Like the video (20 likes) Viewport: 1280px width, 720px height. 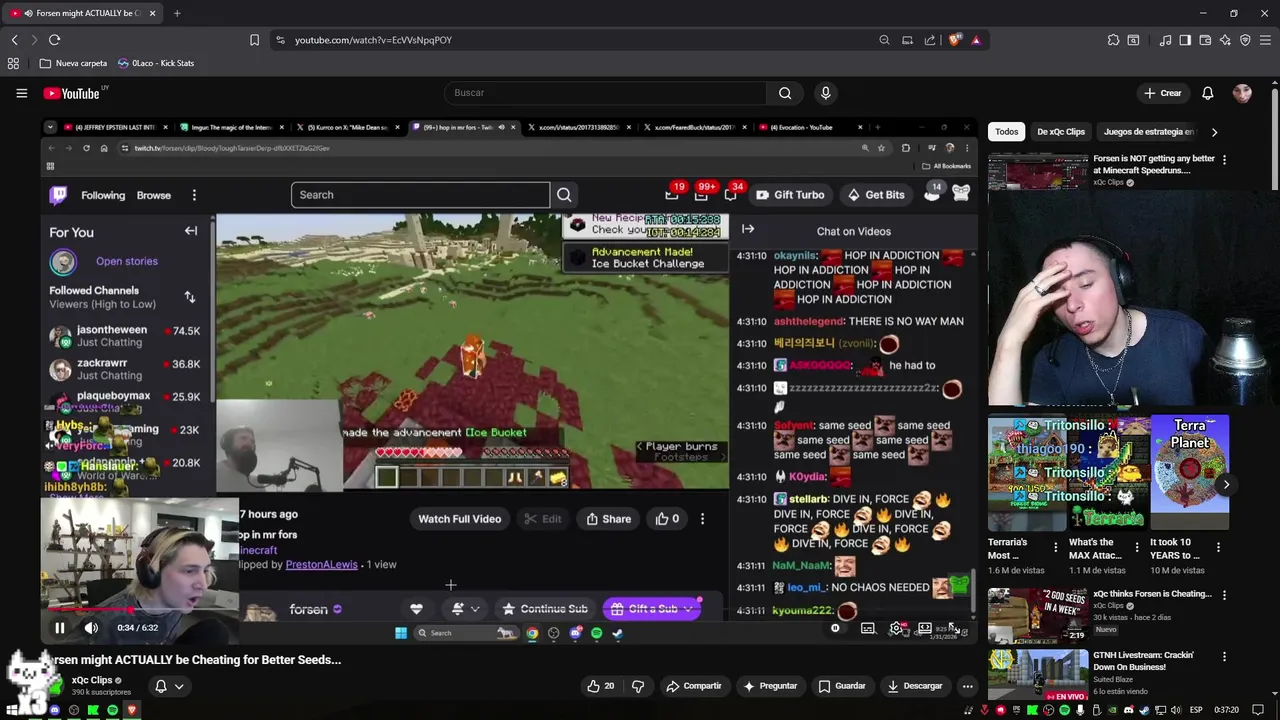(601, 686)
